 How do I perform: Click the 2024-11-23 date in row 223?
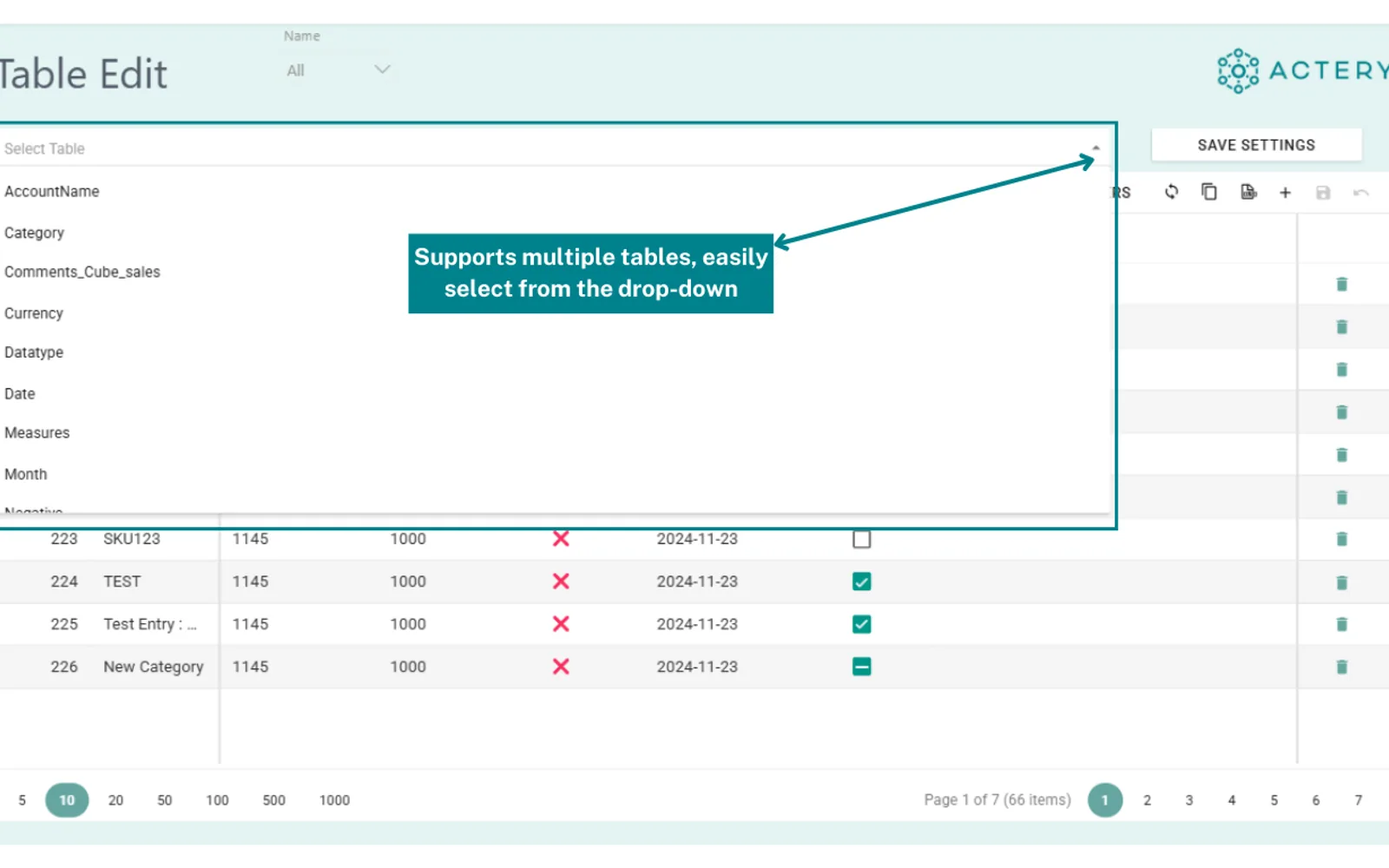[x=697, y=539]
